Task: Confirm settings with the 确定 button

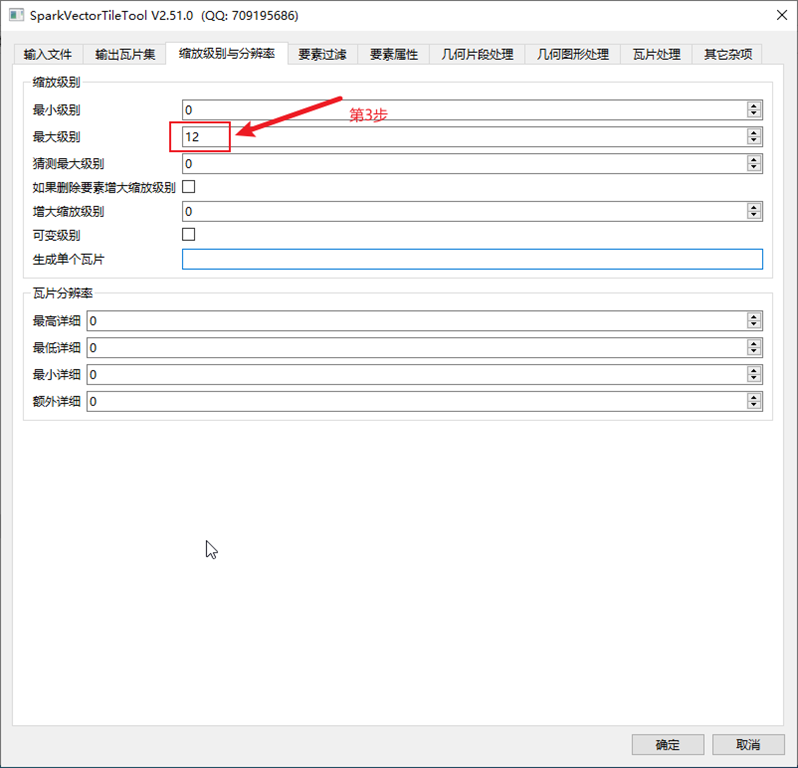Action: click(668, 745)
